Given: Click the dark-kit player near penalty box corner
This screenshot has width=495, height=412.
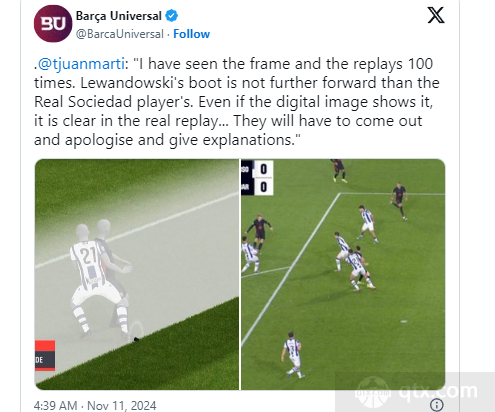Looking at the screenshot, I should 399,201.
